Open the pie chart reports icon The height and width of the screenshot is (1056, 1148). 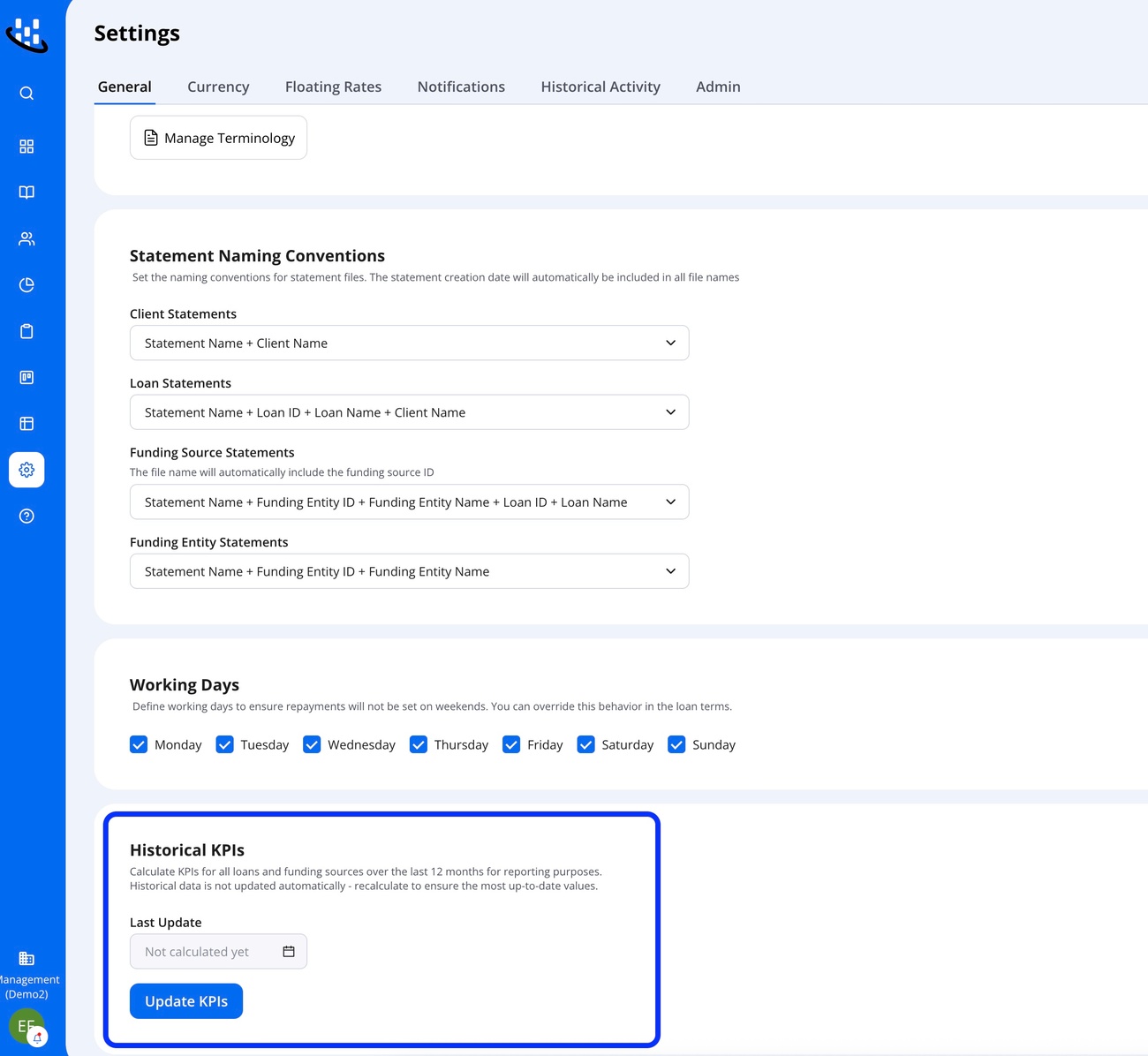[26, 285]
